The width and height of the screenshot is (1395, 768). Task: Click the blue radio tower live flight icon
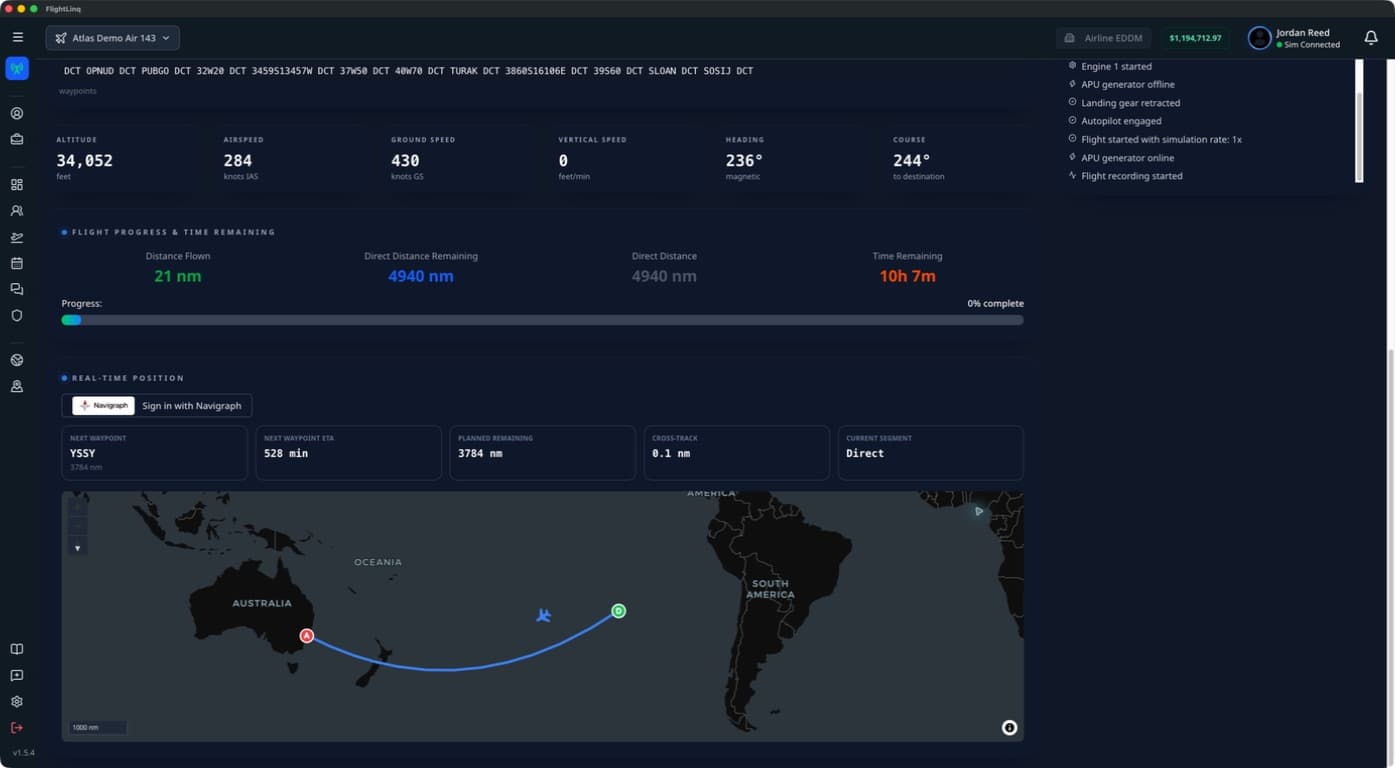click(17, 69)
